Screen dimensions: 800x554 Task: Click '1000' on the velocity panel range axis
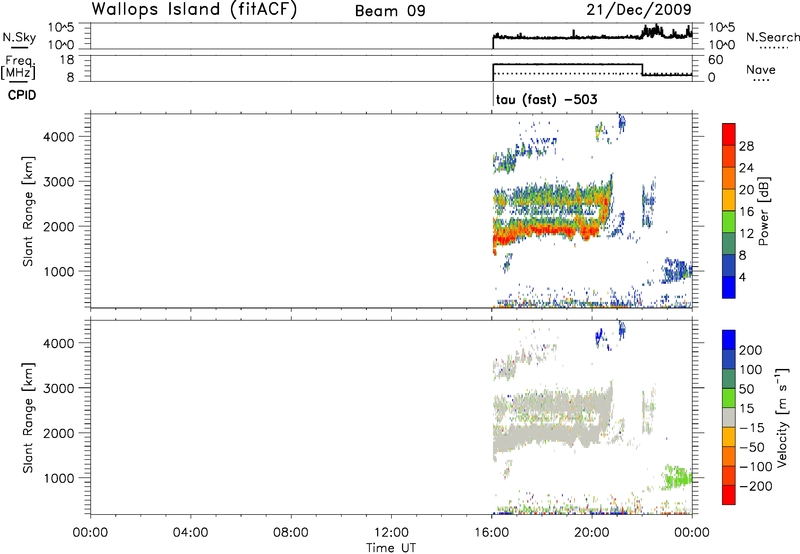pyautogui.click(x=59, y=478)
